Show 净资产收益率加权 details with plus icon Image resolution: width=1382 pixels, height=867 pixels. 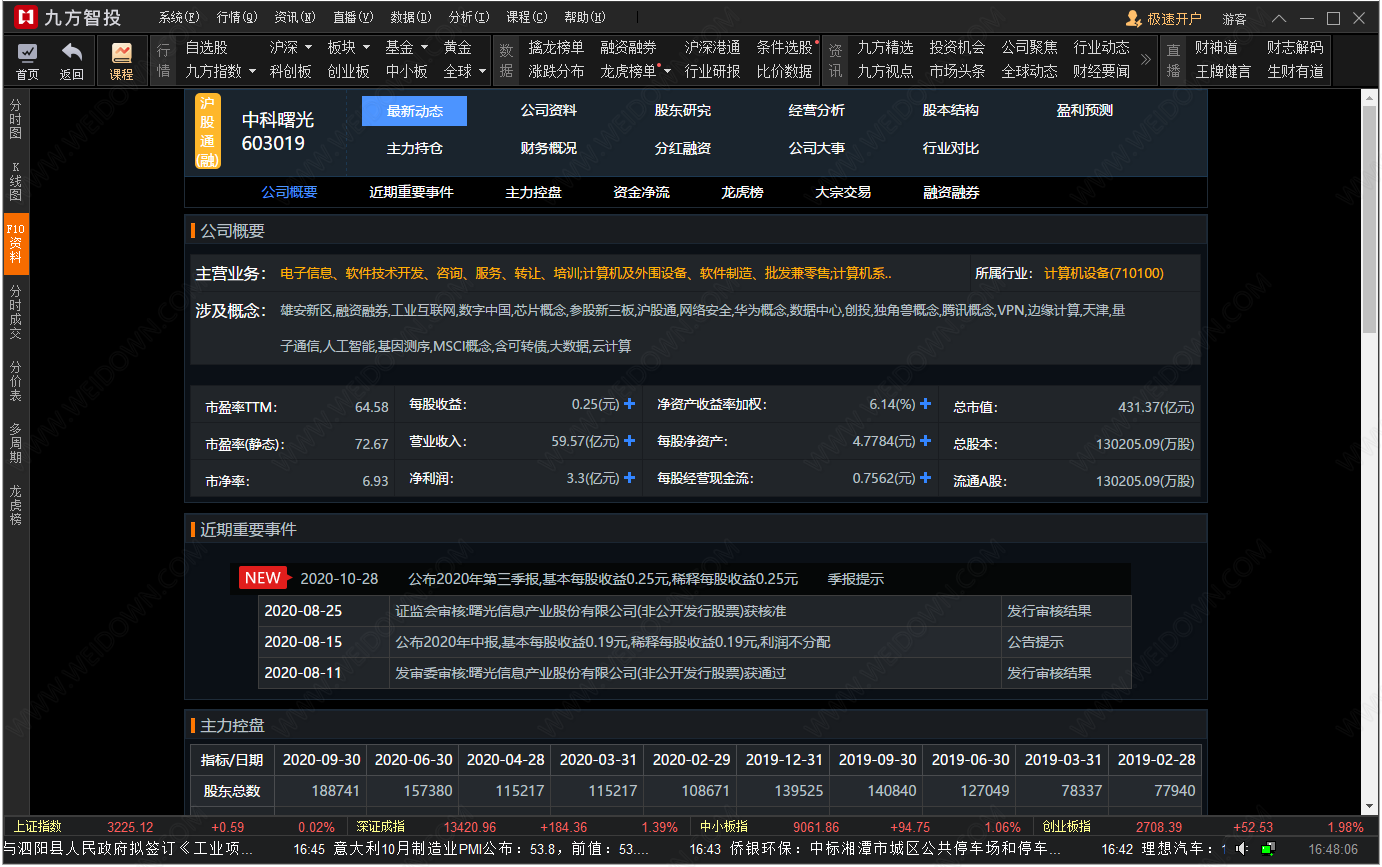[x=926, y=404]
